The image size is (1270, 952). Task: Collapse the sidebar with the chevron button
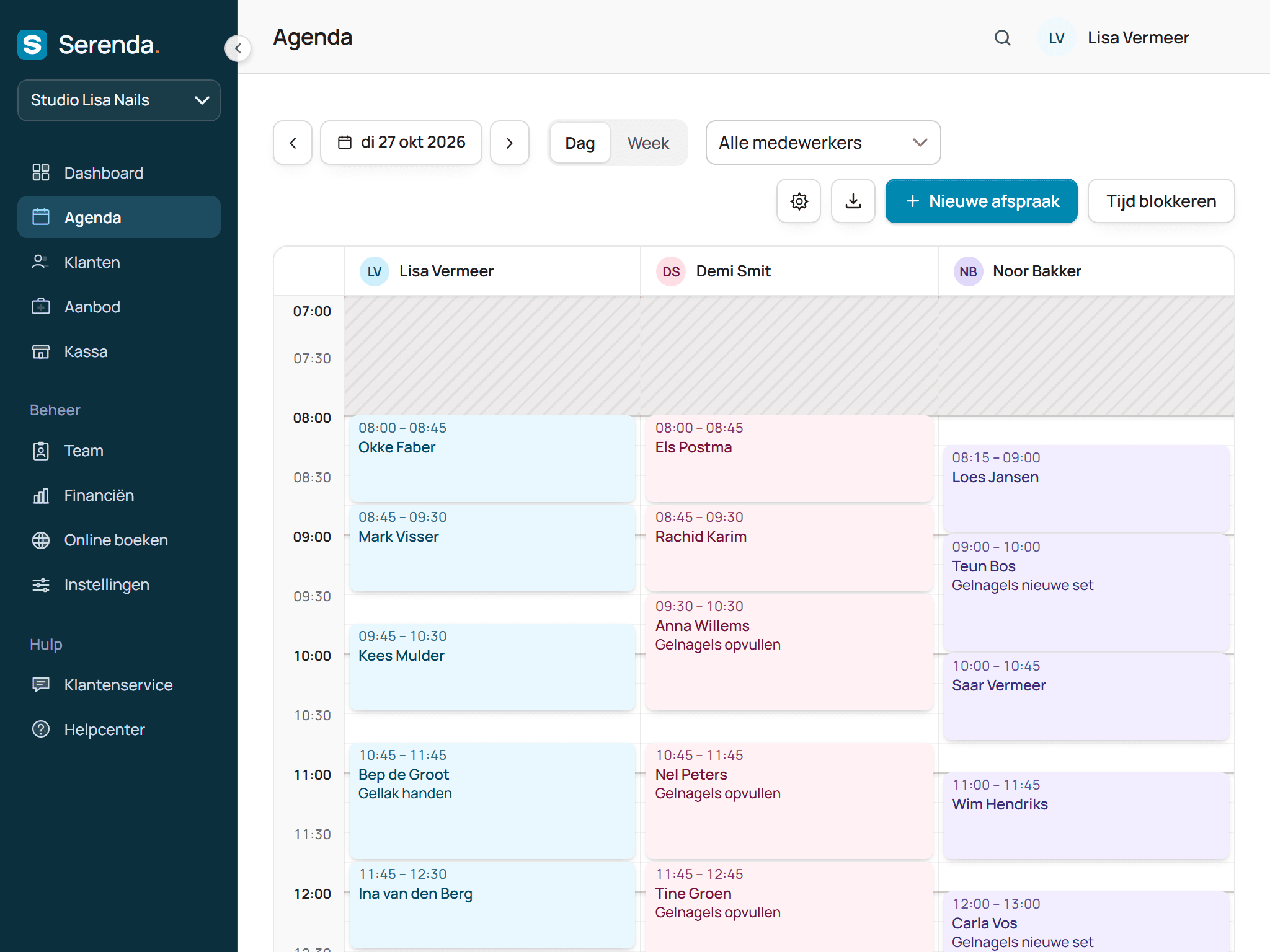click(238, 48)
